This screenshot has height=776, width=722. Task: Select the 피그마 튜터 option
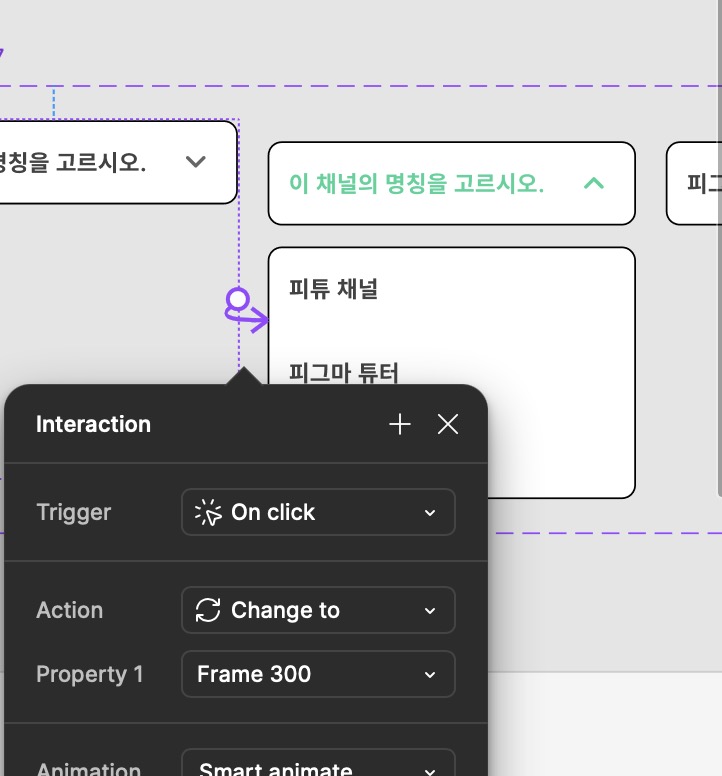click(x=343, y=372)
